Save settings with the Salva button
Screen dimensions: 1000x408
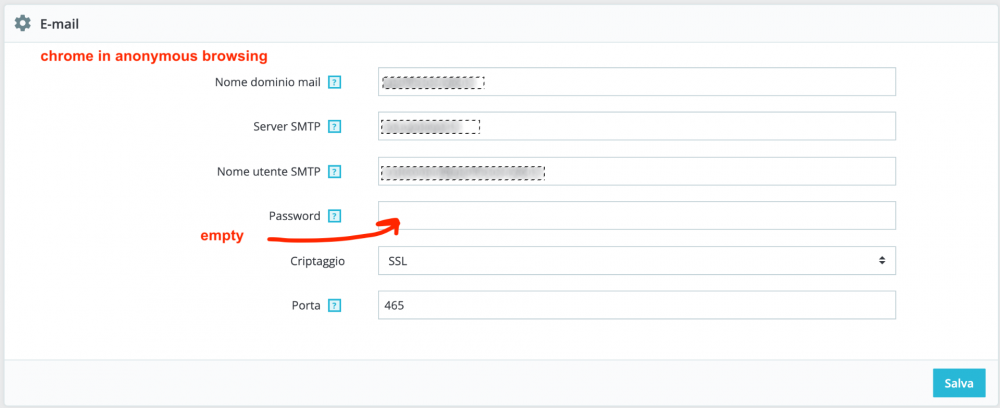pos(959,383)
